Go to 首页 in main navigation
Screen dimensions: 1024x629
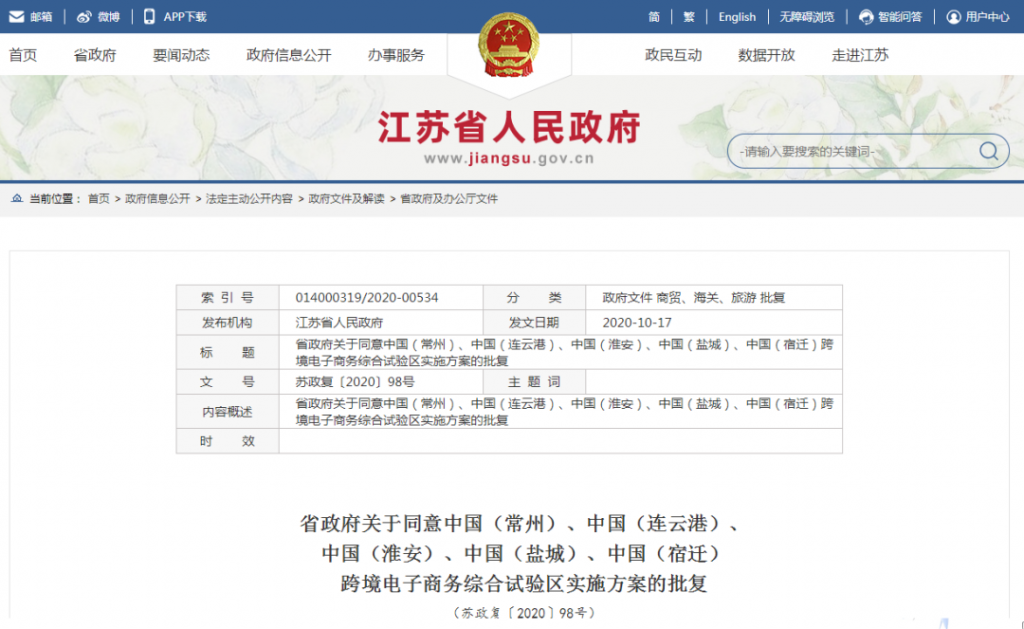[x=23, y=55]
